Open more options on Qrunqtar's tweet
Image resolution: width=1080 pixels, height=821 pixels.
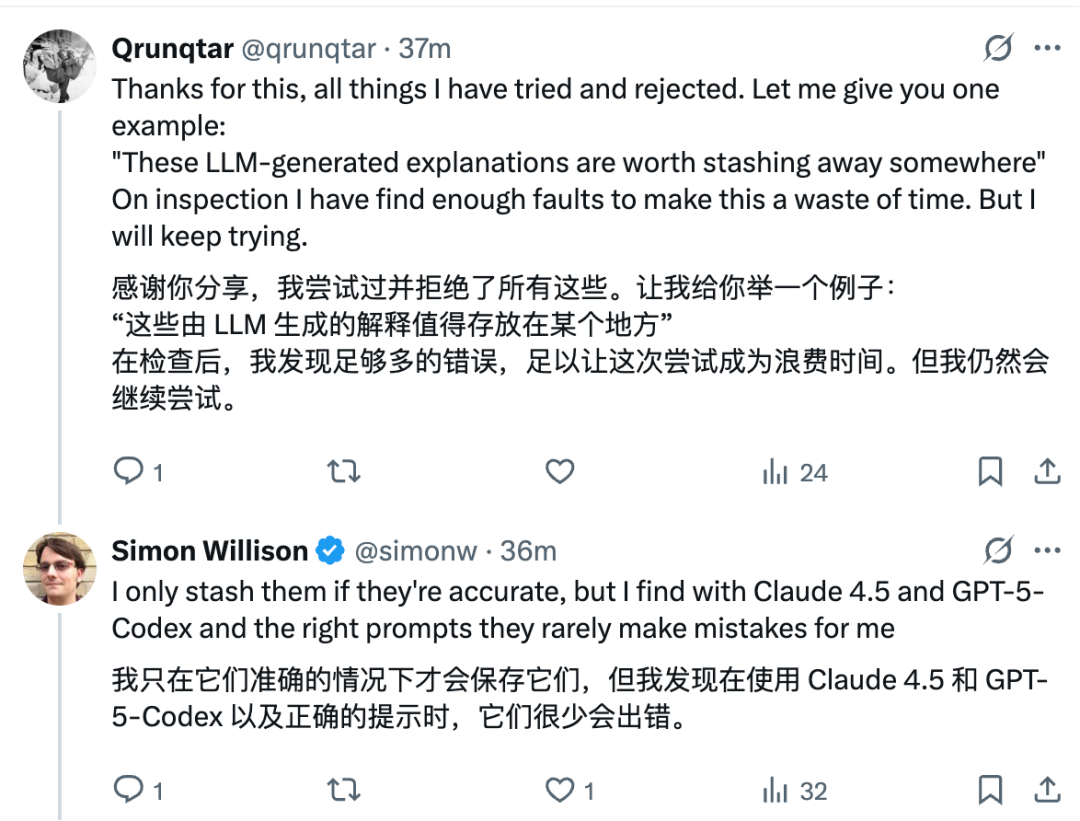pos(1046,48)
